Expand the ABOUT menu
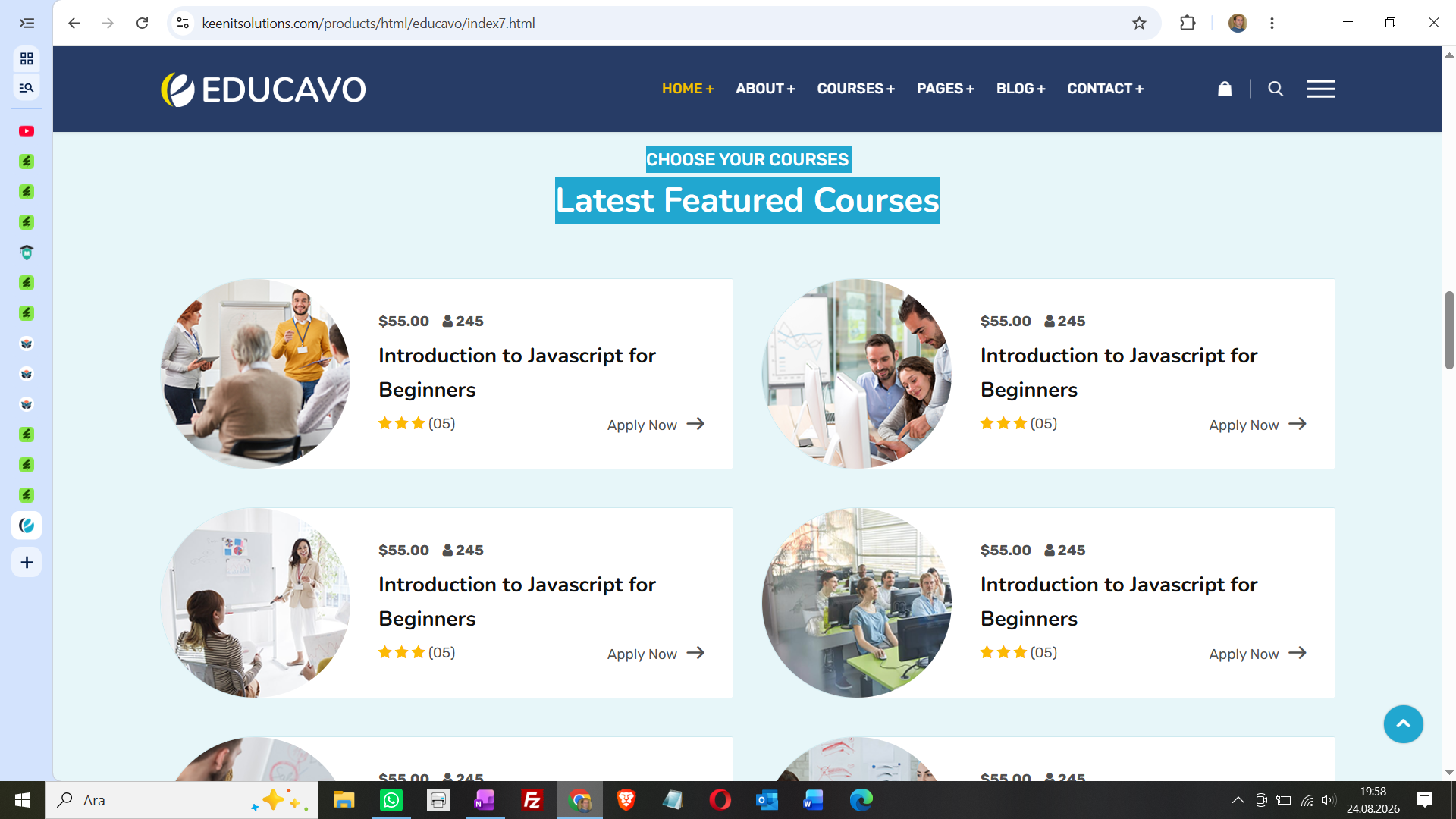Image resolution: width=1456 pixels, height=819 pixels. coord(765,89)
